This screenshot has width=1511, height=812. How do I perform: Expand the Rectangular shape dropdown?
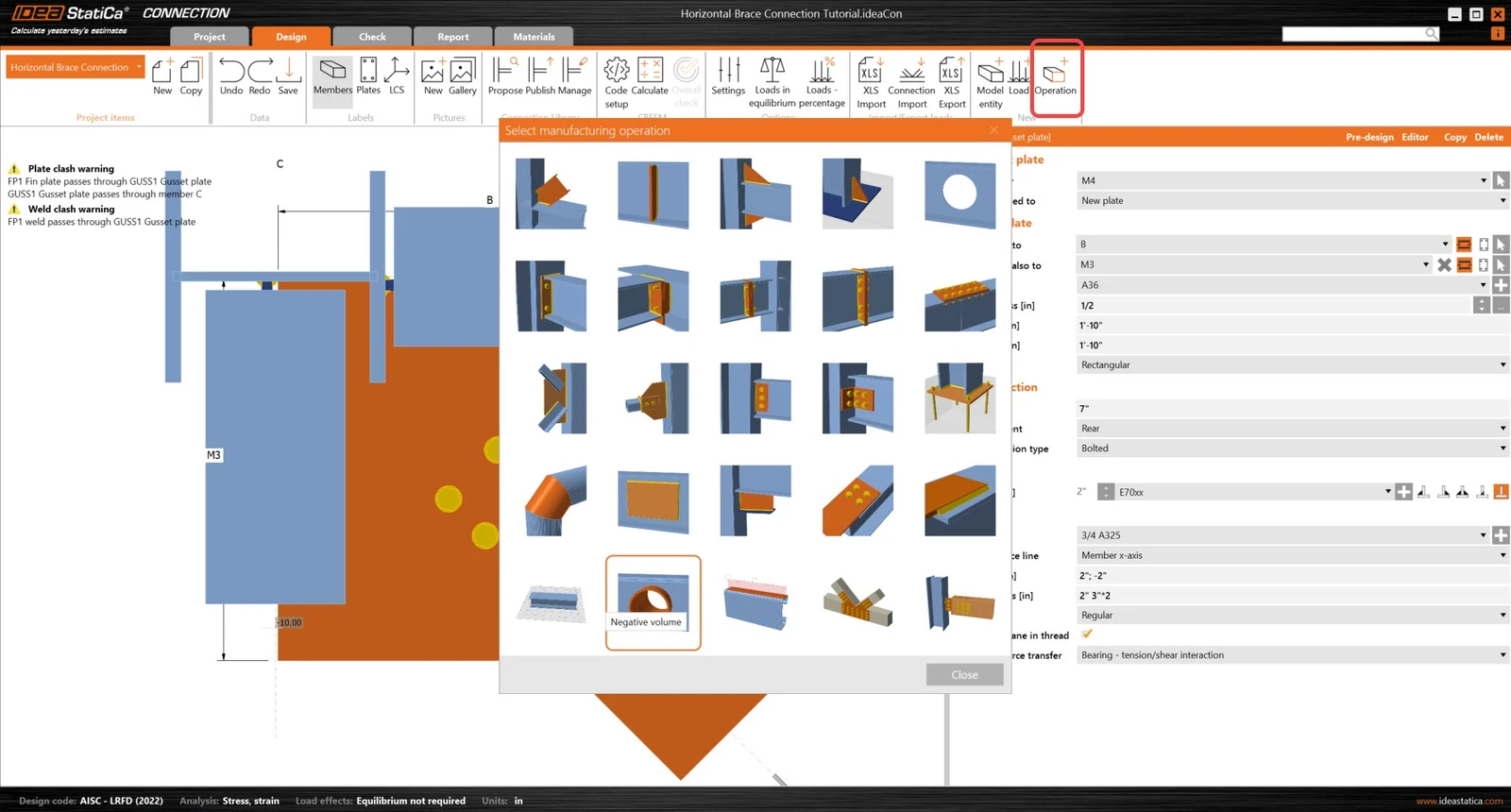point(1293,364)
